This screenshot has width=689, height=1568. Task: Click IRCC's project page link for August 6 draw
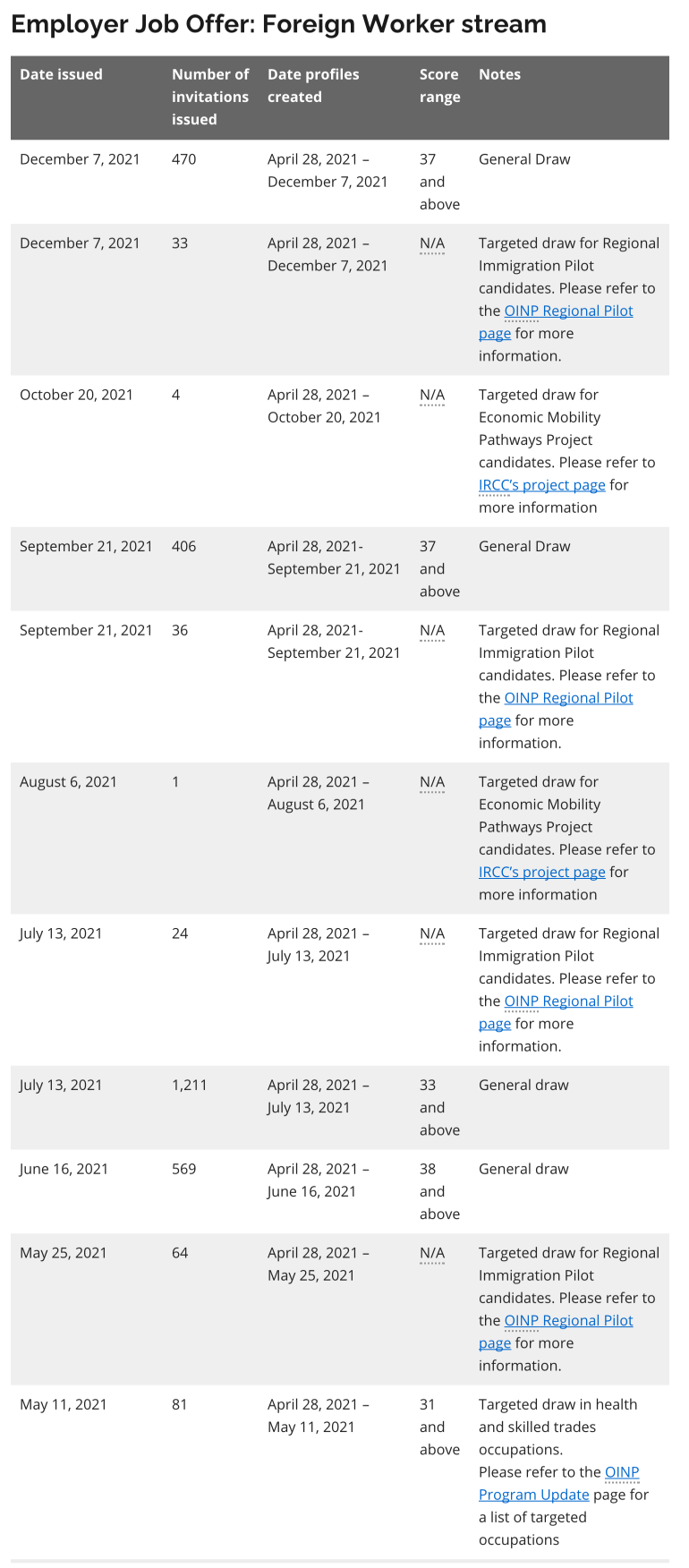click(x=541, y=872)
